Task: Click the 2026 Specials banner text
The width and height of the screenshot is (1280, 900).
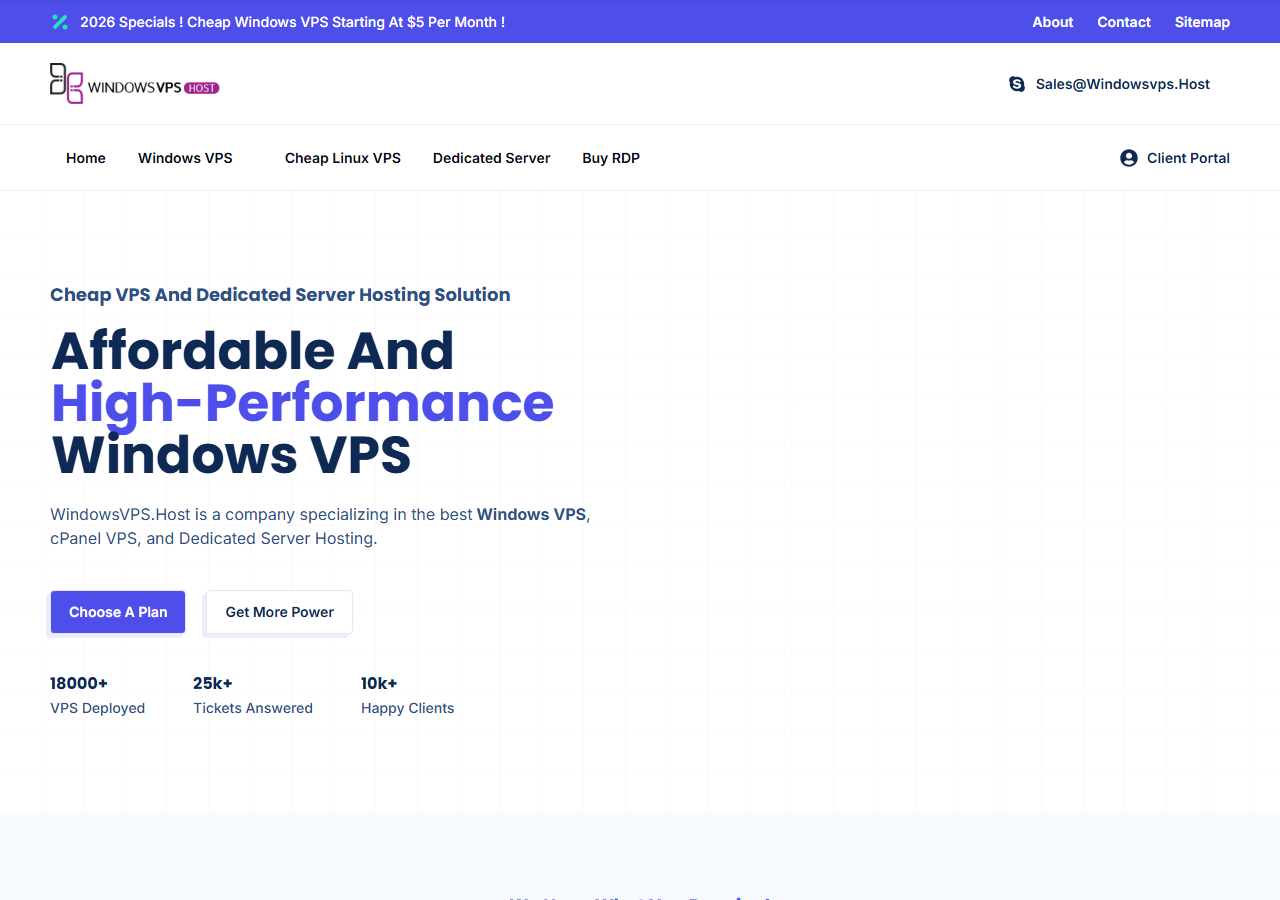Action: point(292,22)
